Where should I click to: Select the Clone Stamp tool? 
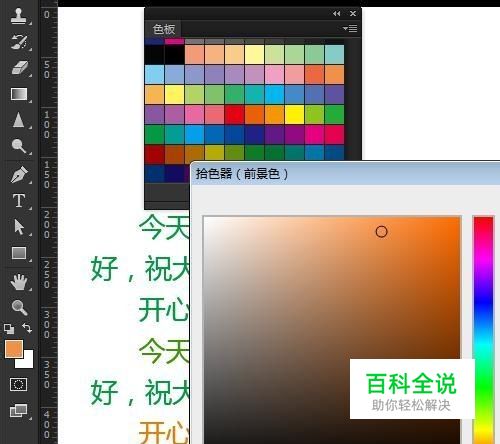click(18, 16)
